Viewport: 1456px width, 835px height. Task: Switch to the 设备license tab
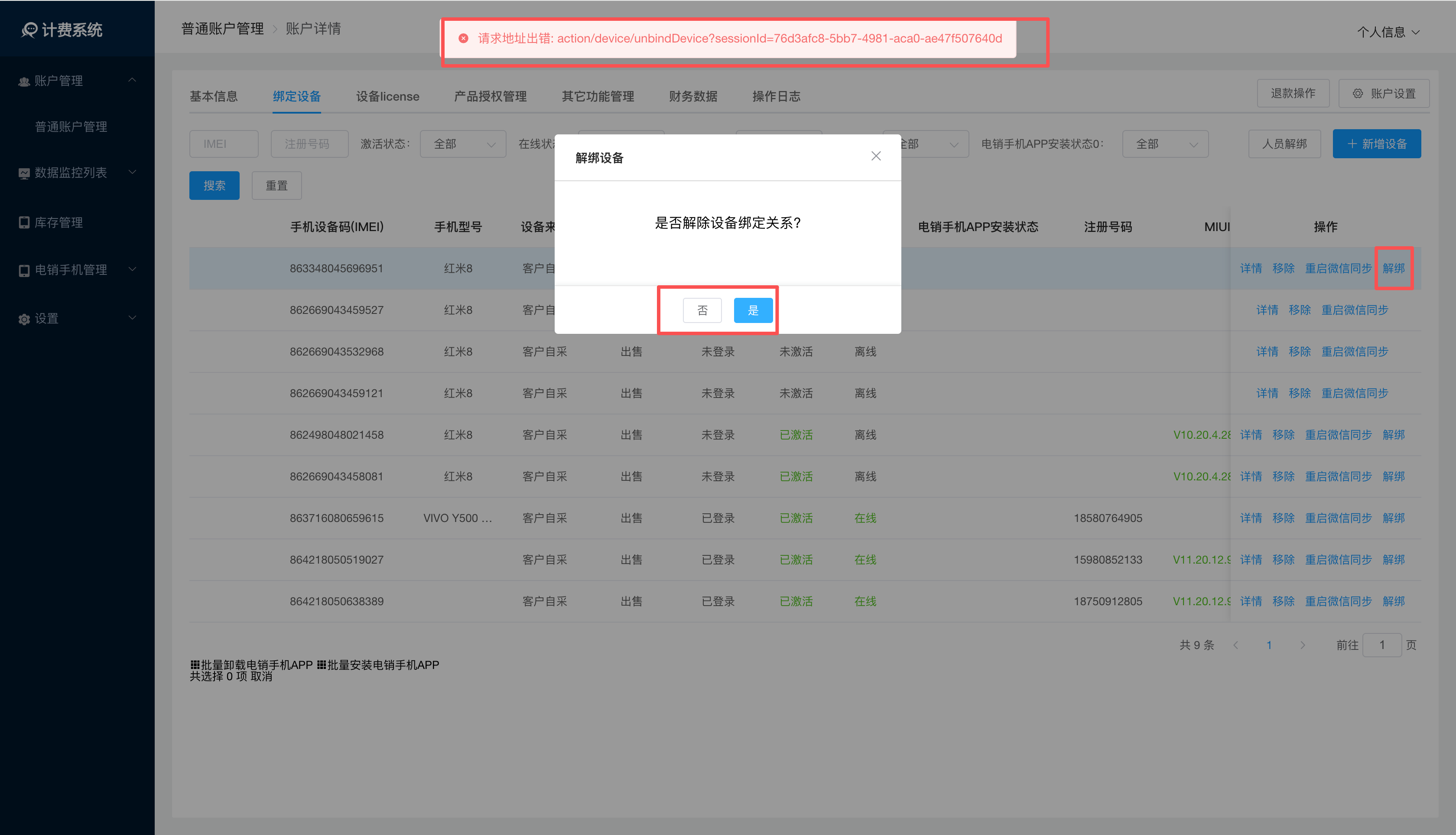click(x=387, y=96)
